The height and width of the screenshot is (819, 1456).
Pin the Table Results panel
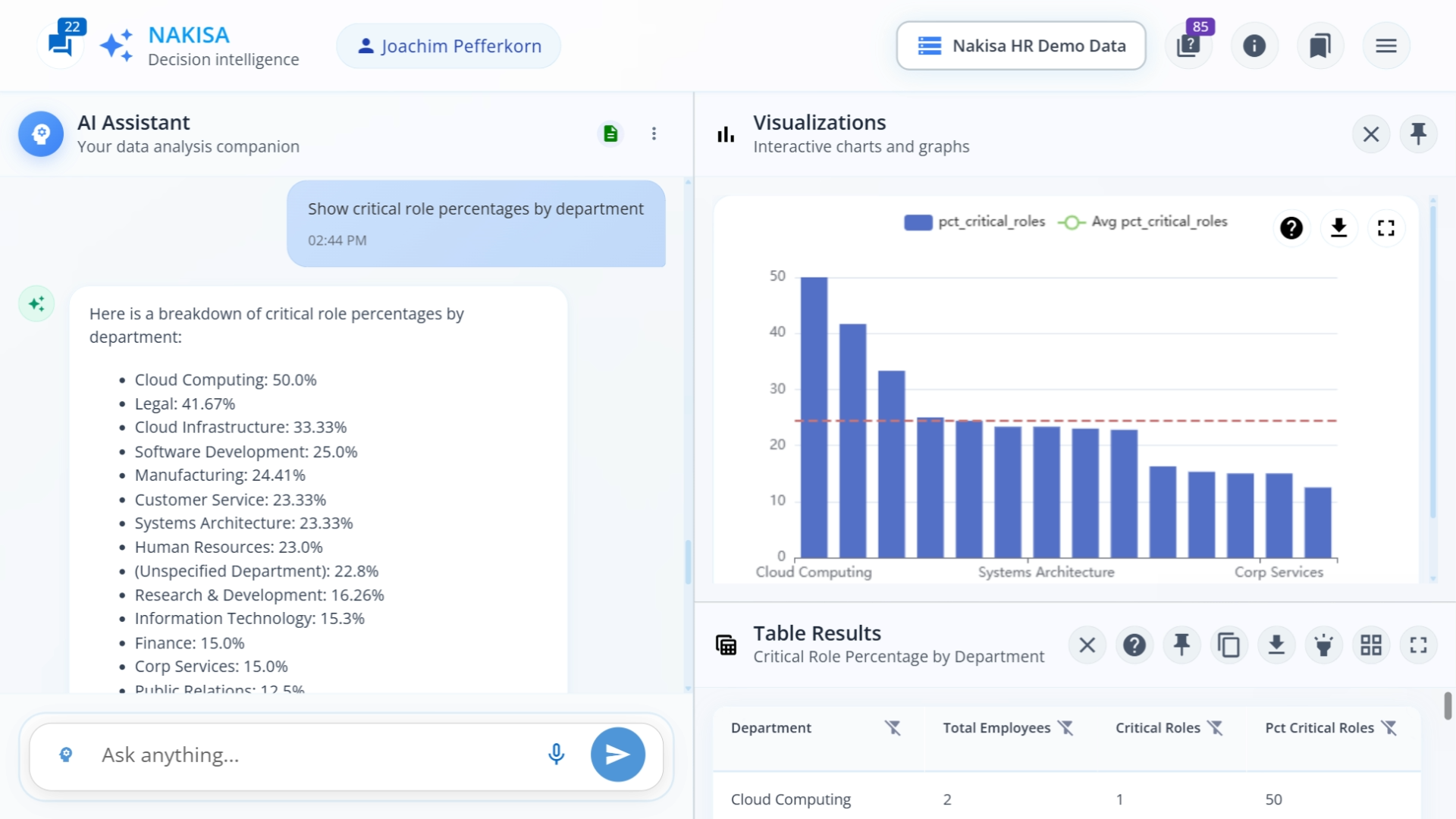pyautogui.click(x=1182, y=645)
